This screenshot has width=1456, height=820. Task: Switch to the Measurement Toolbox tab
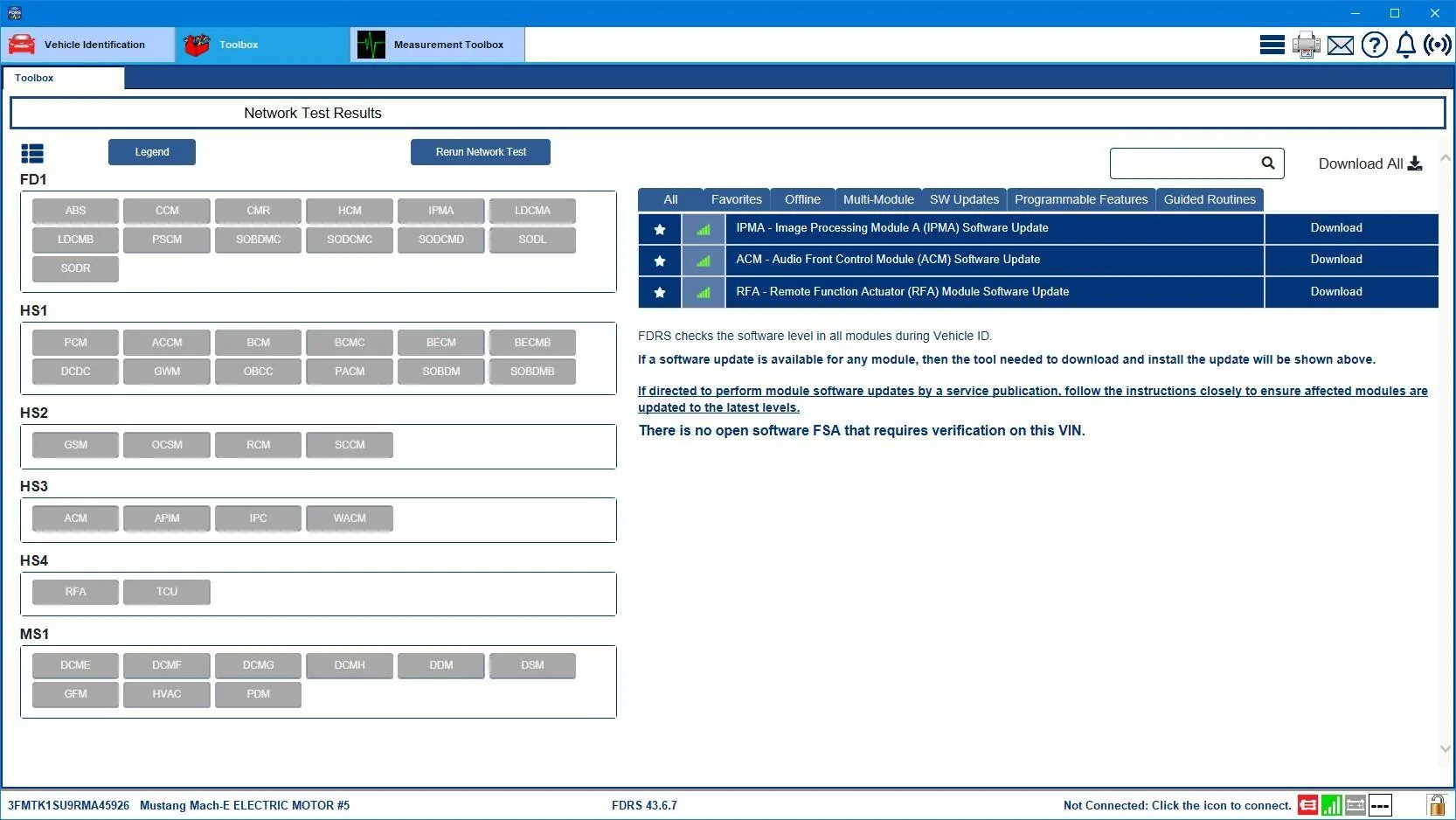(x=438, y=45)
